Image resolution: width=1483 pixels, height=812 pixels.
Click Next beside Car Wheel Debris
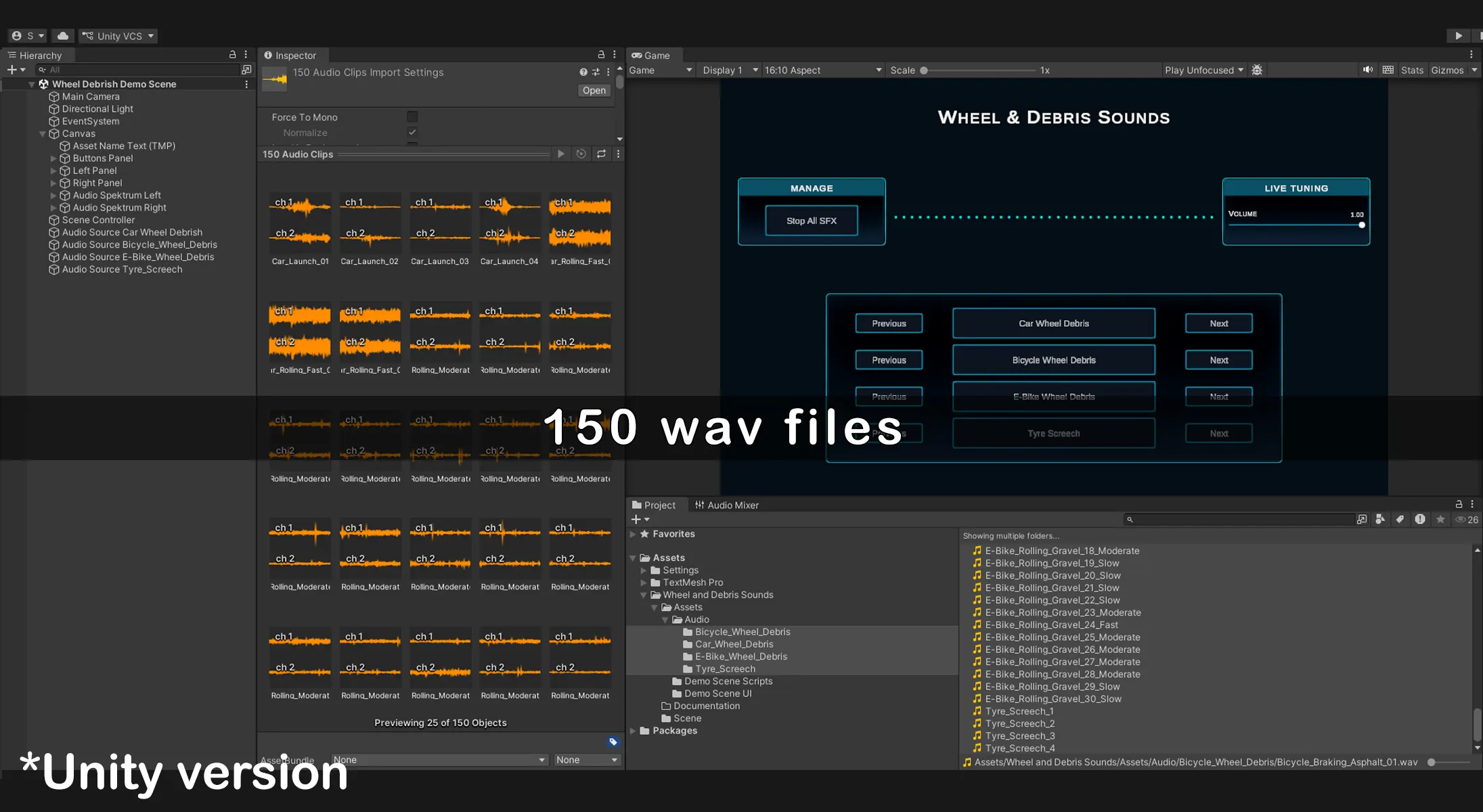1219,323
